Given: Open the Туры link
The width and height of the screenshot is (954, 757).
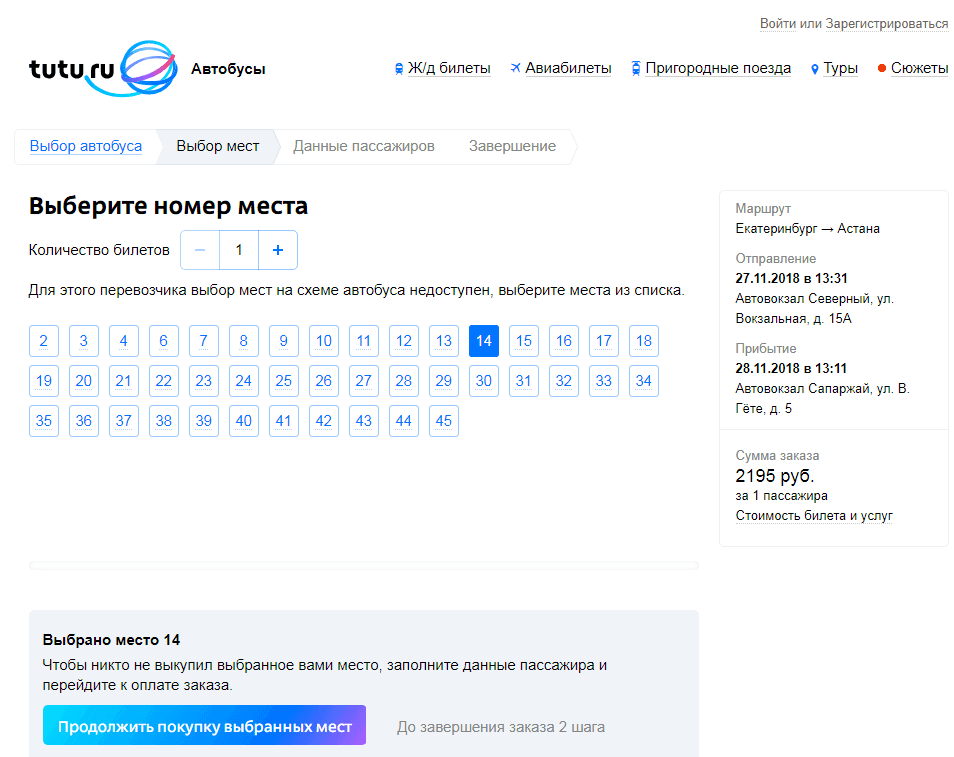Looking at the screenshot, I should (x=840, y=68).
